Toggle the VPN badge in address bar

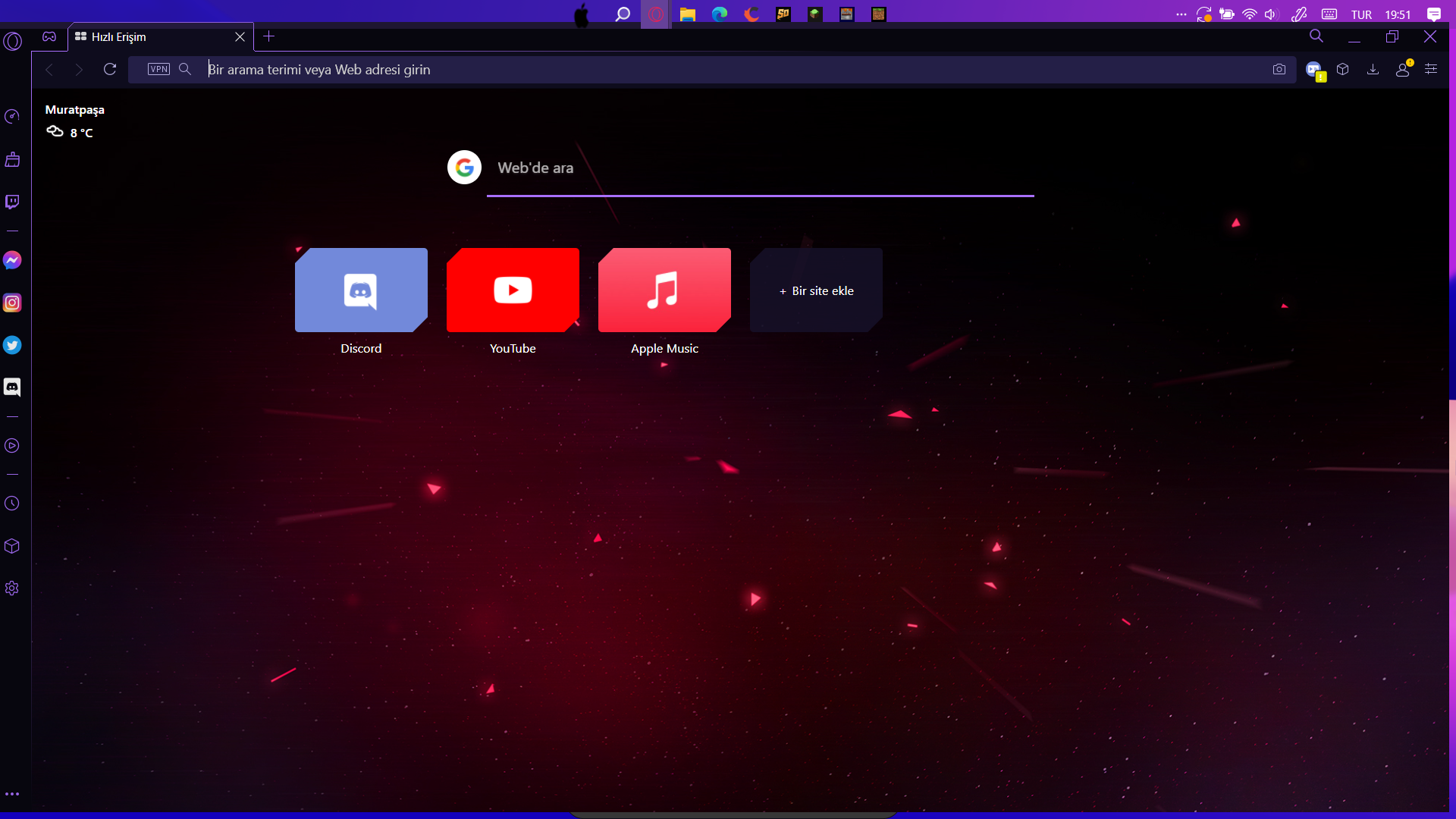tap(158, 69)
